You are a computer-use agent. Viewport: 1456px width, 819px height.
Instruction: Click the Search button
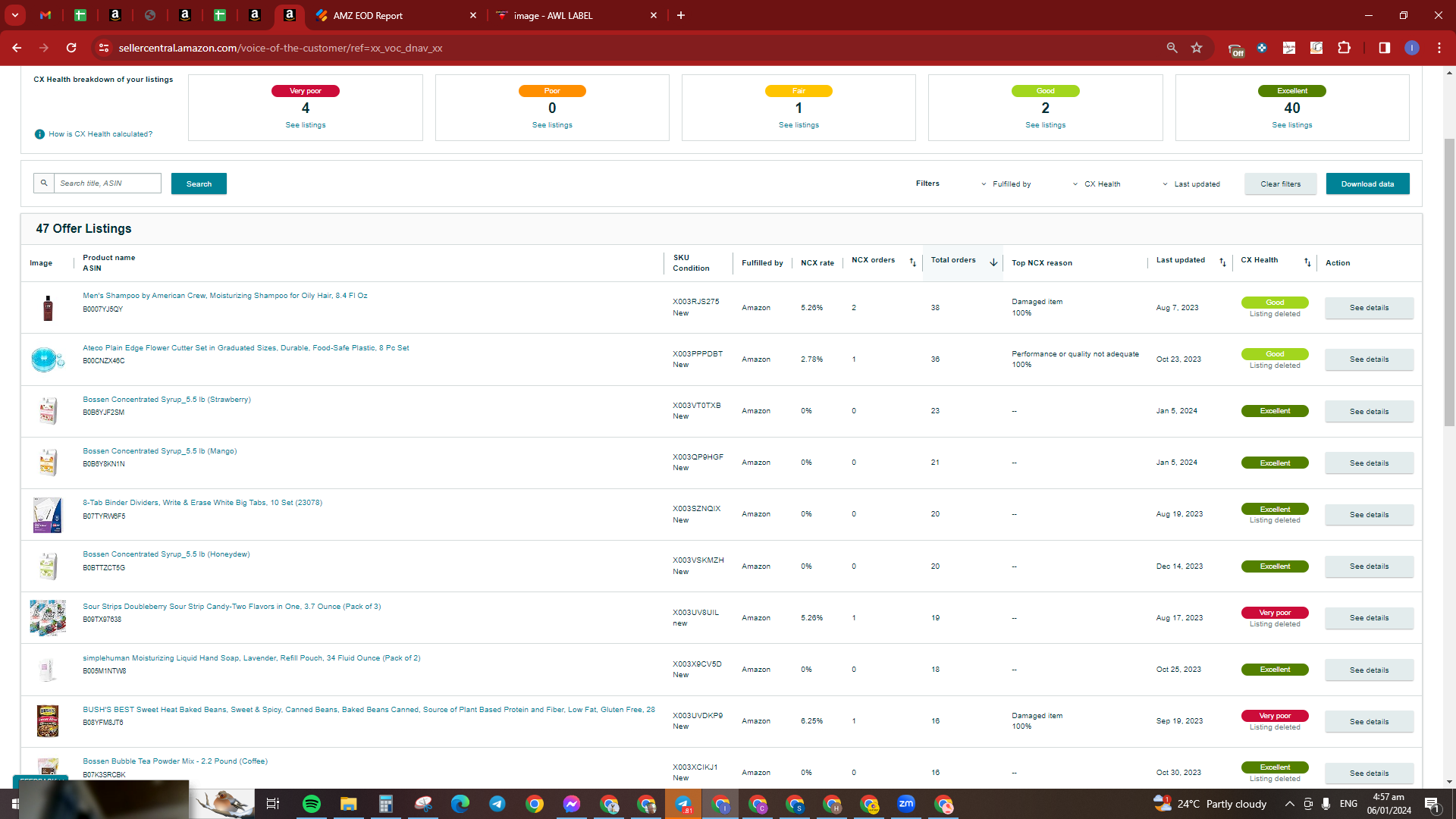point(199,184)
